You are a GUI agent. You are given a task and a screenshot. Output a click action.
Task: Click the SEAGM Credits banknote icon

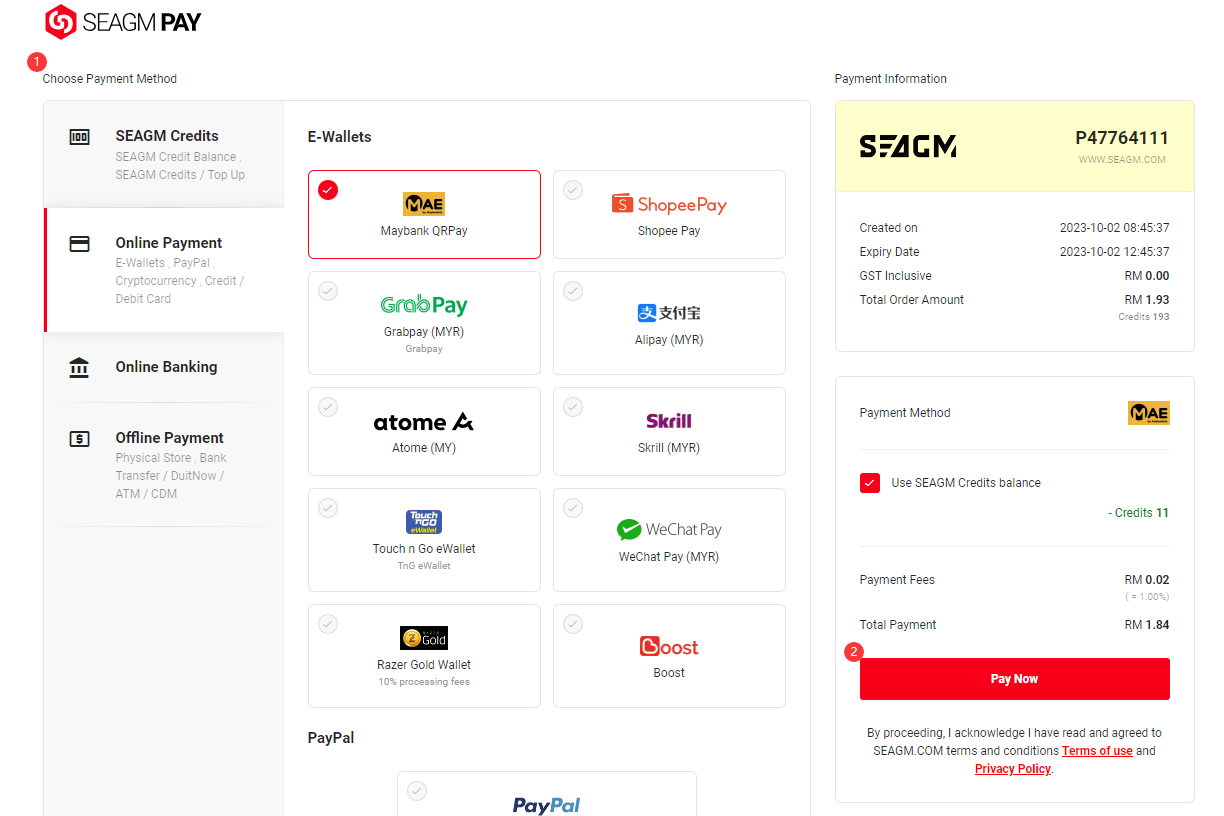(79, 137)
